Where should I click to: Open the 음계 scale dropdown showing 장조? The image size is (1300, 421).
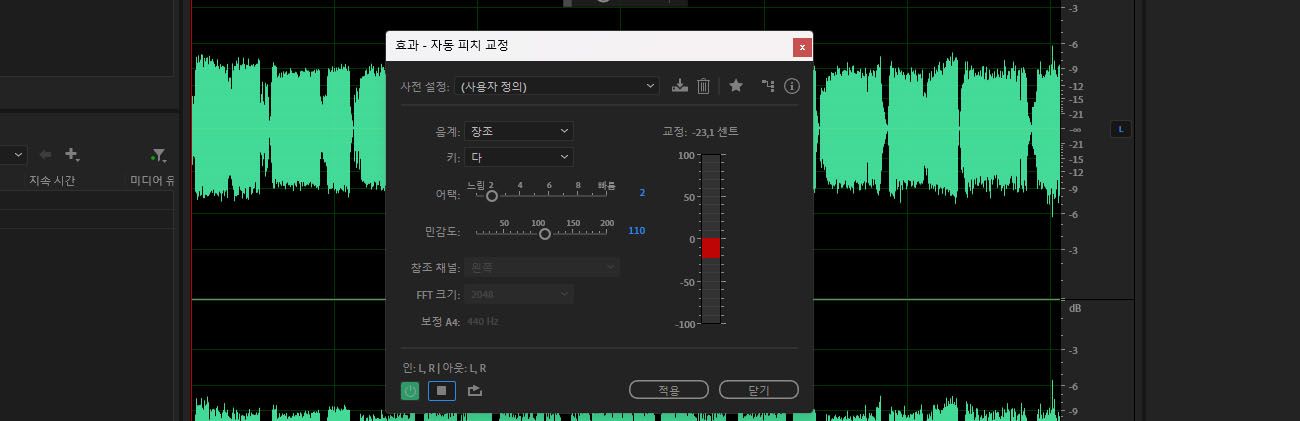[x=519, y=131]
